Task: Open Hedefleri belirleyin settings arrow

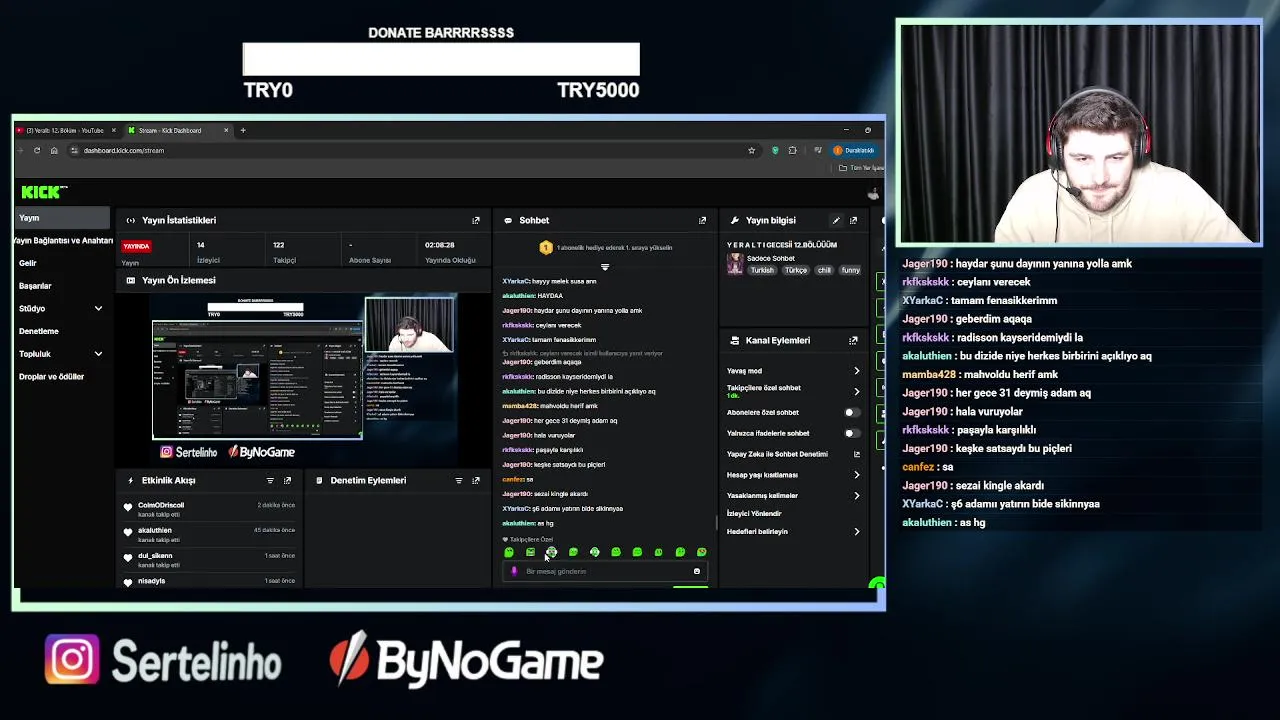Action: (x=856, y=531)
